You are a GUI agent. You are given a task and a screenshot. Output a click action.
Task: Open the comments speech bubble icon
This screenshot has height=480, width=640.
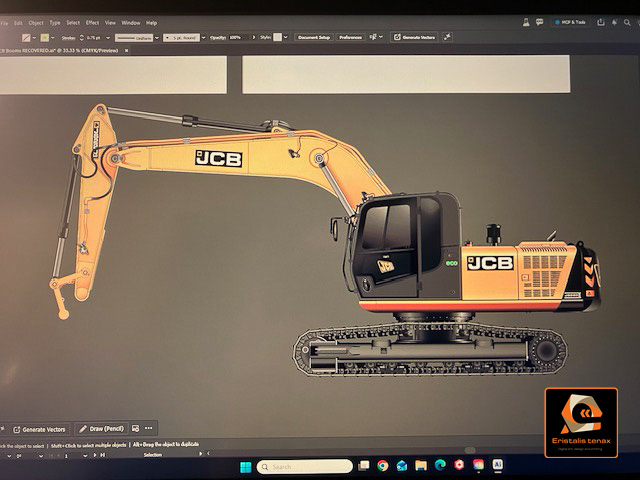540,22
